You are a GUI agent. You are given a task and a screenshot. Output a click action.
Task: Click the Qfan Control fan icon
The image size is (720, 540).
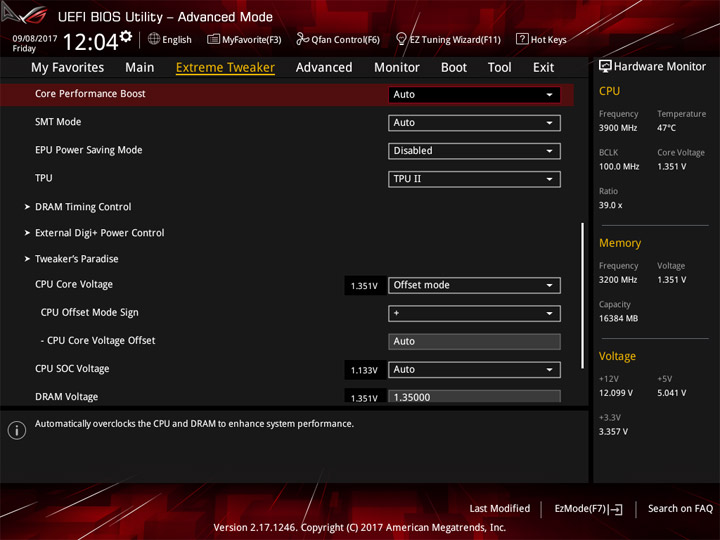pyautogui.click(x=302, y=39)
